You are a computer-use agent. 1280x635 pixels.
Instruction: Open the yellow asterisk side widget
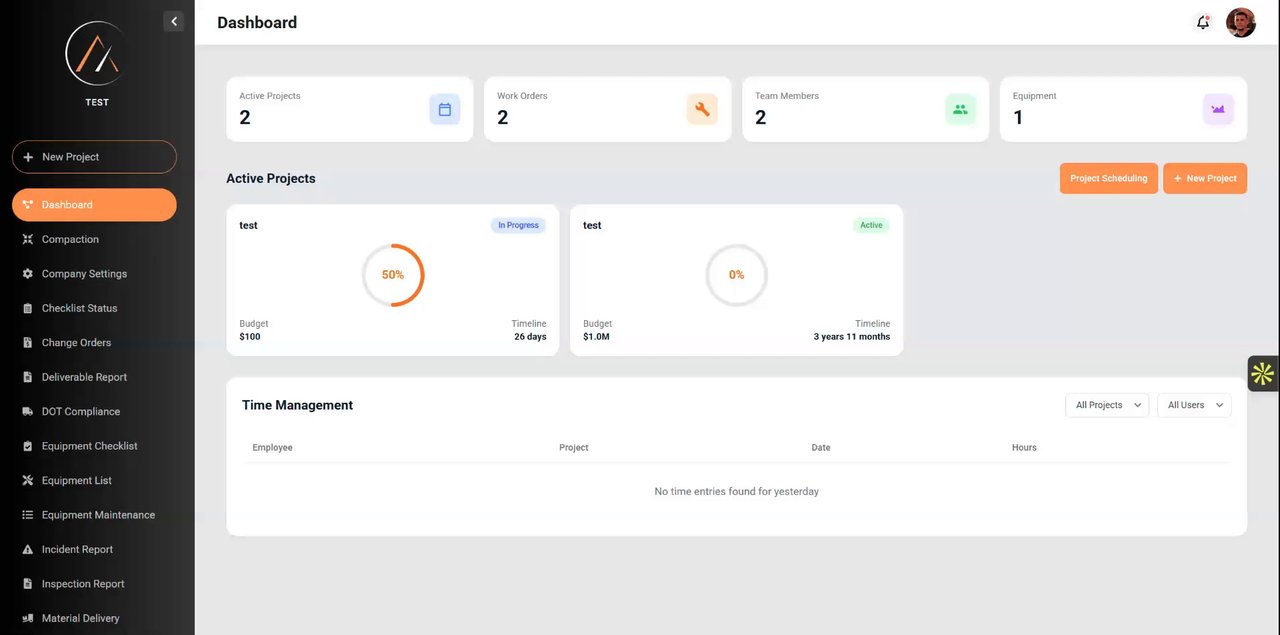[1263, 374]
